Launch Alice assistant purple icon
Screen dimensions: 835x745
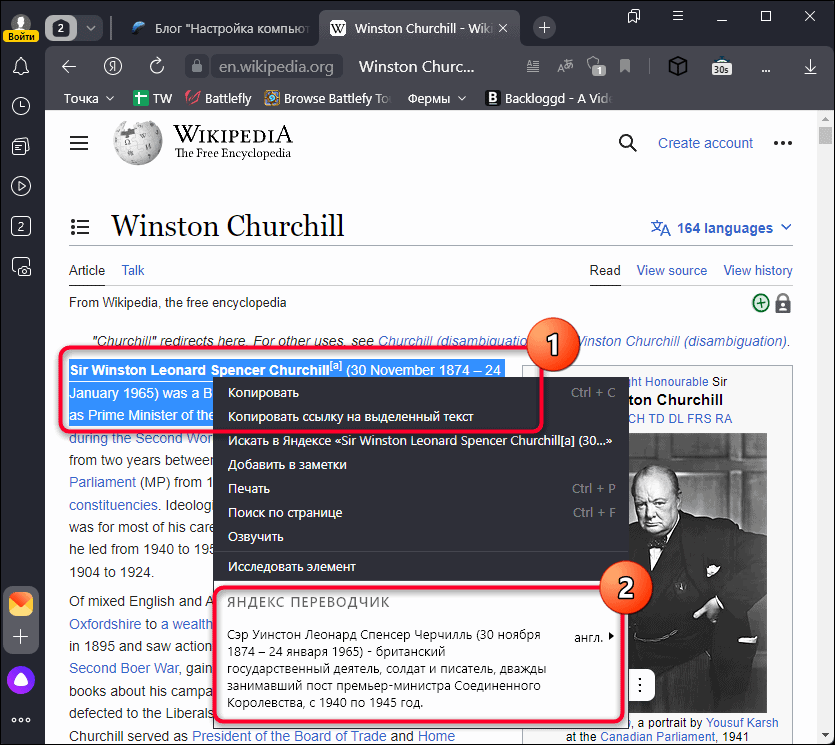21,680
